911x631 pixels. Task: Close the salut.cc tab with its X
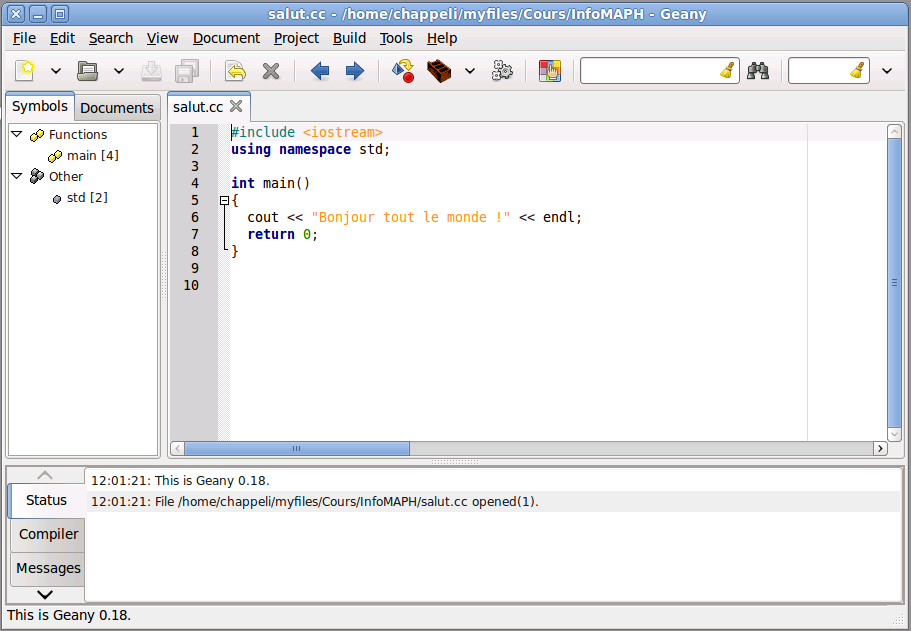[x=236, y=106]
